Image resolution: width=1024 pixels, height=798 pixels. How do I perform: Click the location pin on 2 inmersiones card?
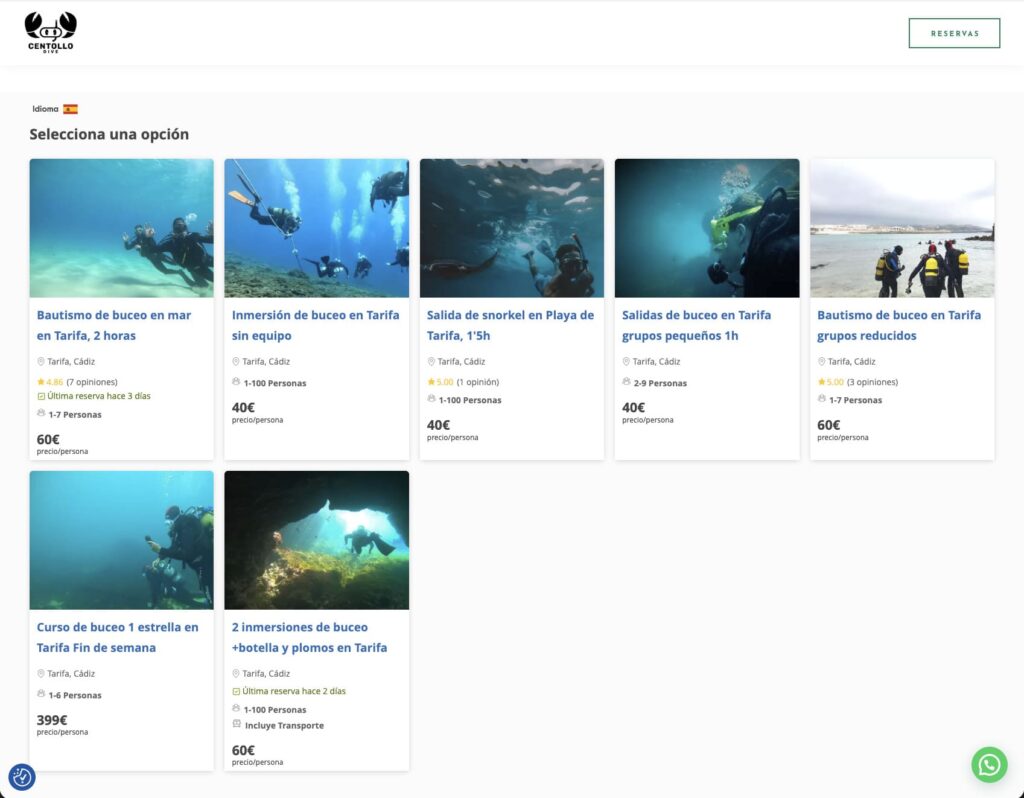pyautogui.click(x=236, y=673)
